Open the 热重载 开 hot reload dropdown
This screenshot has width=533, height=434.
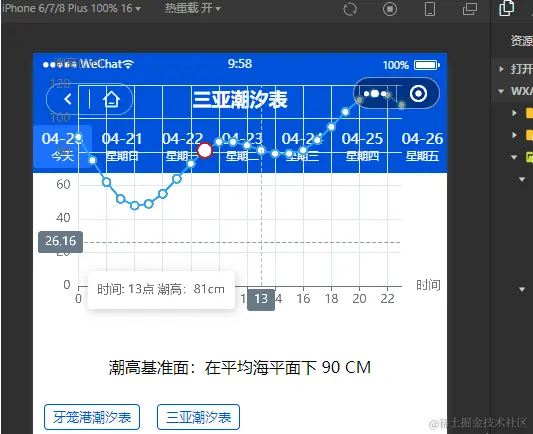pyautogui.click(x=193, y=8)
